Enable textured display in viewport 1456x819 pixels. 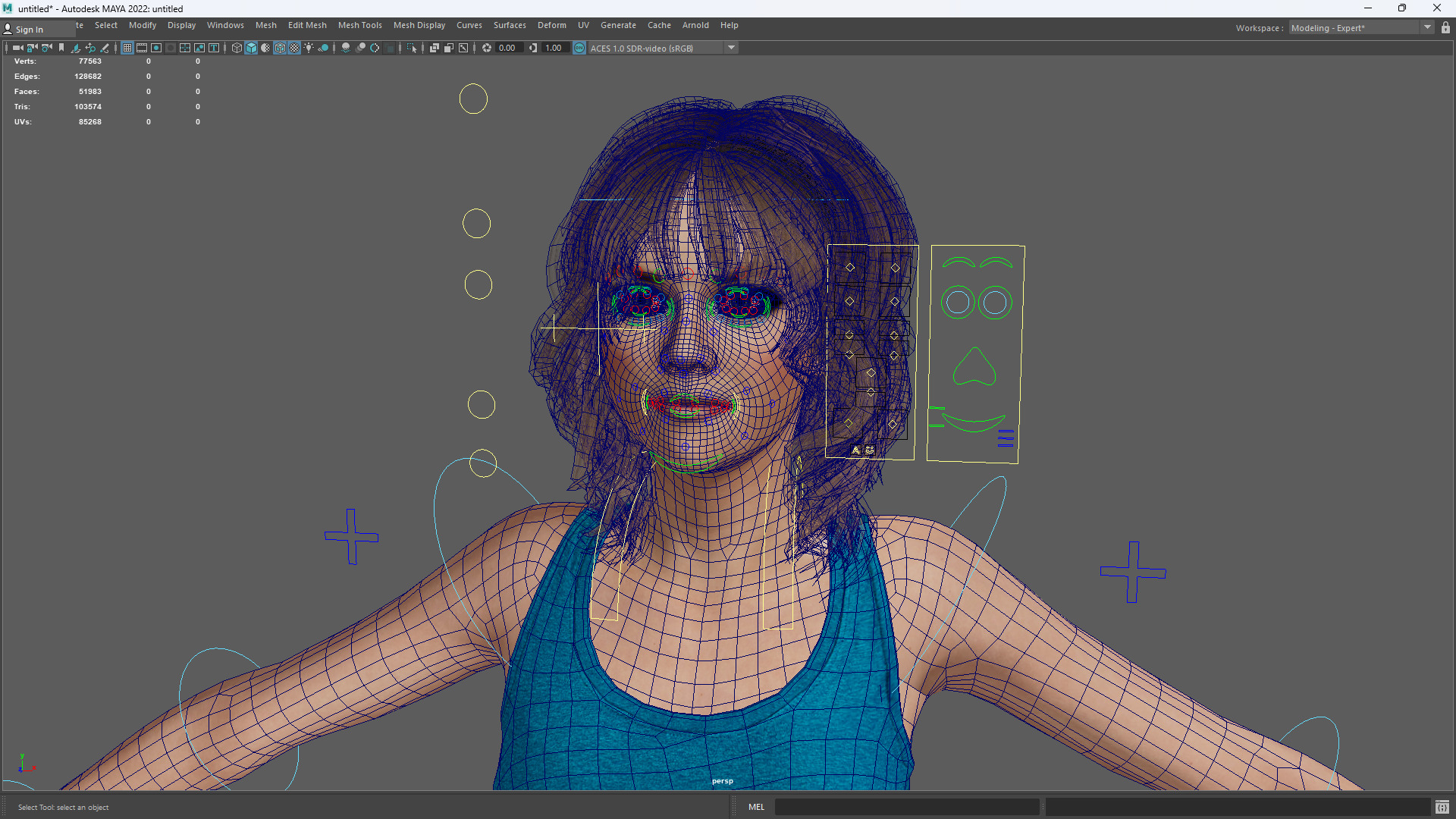[294, 48]
